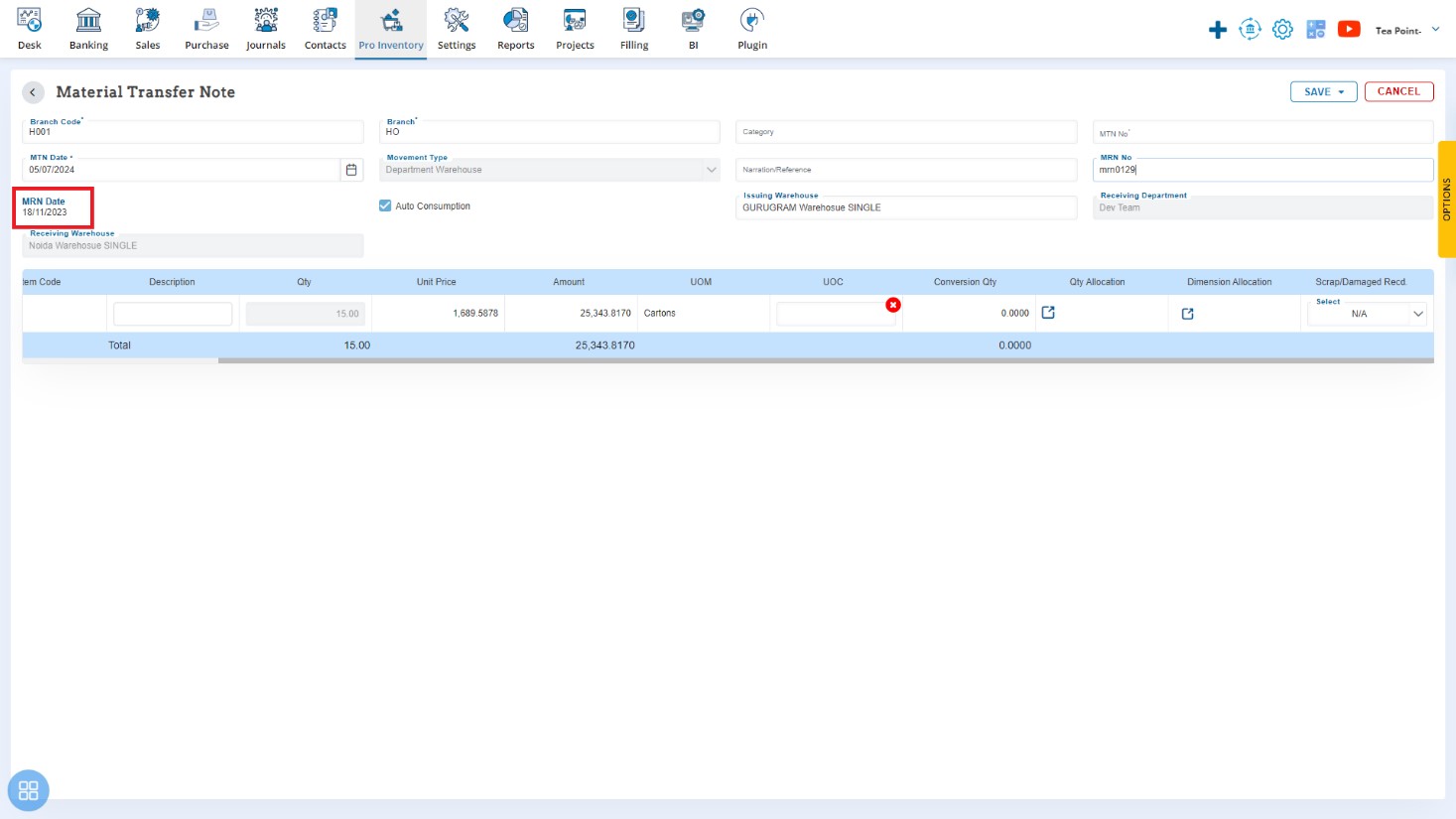Click the Dimension Allocation column header

pos(1230,282)
